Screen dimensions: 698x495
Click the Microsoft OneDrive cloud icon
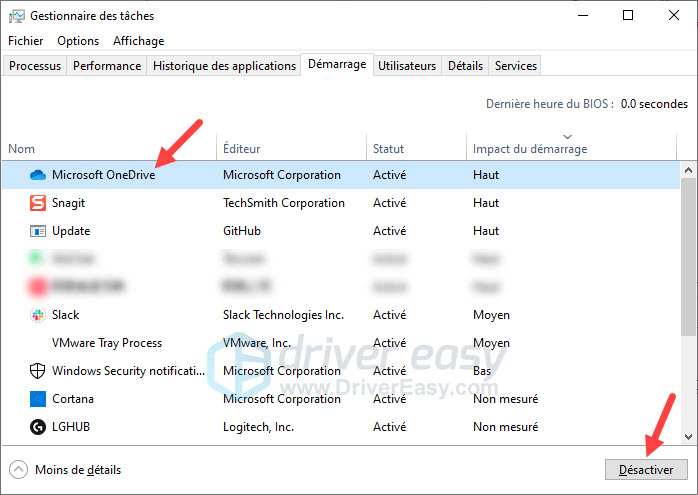38,175
